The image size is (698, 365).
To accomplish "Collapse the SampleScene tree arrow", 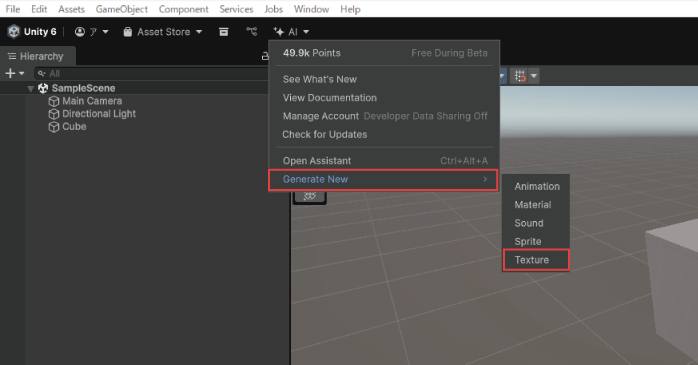I will [30, 89].
